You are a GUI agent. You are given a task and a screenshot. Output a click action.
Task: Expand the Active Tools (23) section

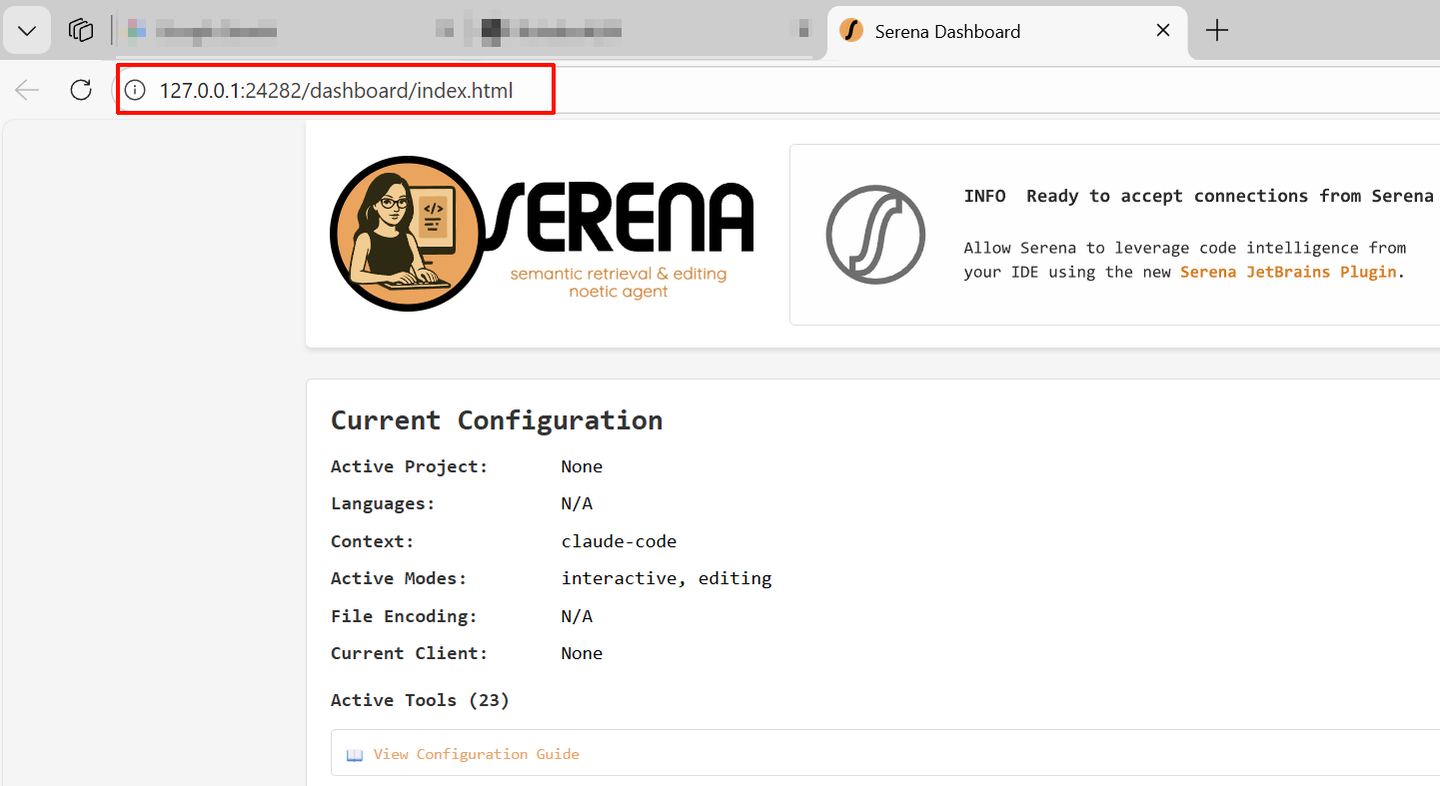[420, 700]
